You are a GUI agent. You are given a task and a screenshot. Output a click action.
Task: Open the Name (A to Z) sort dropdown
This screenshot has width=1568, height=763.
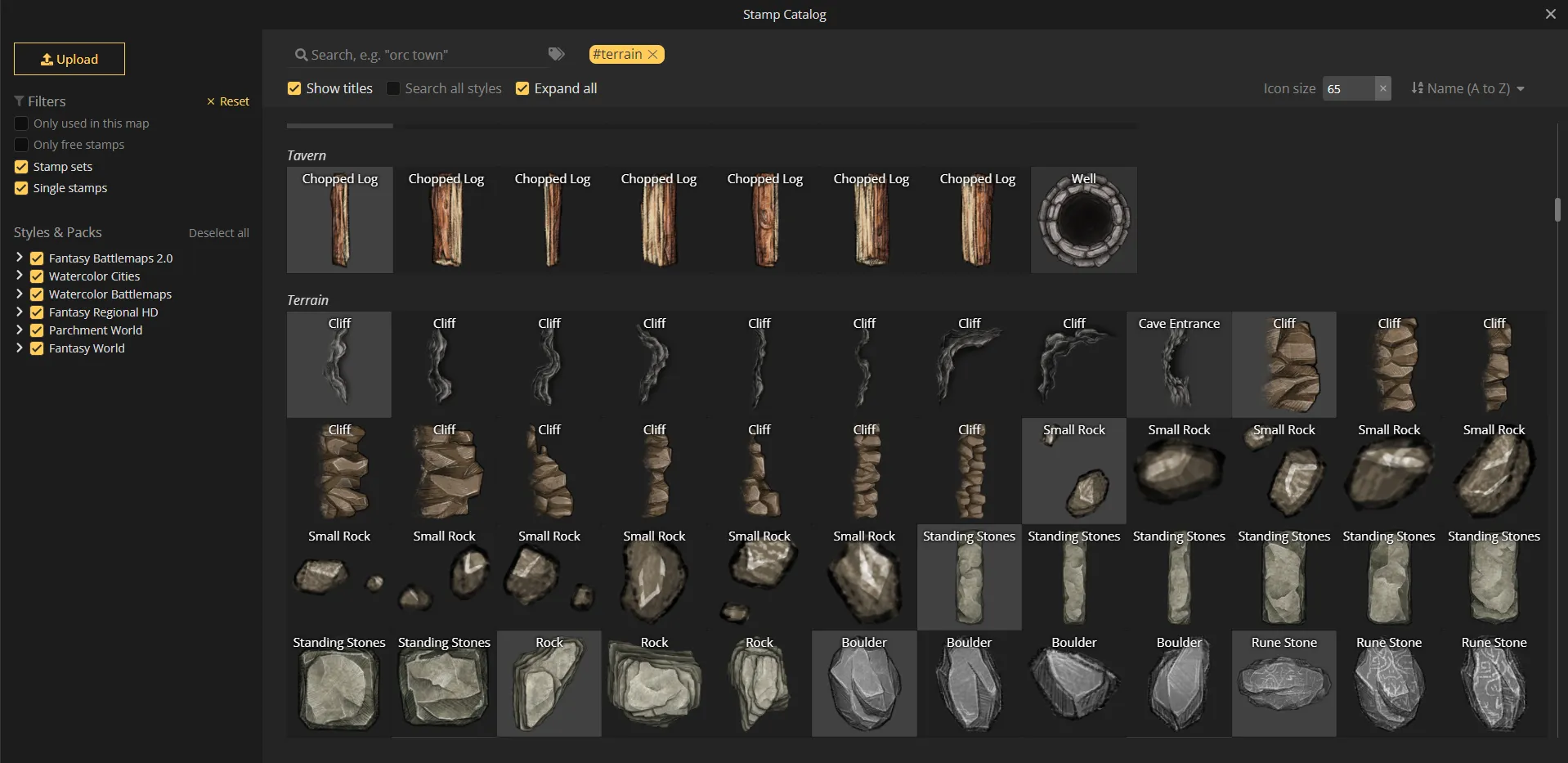coord(1467,88)
